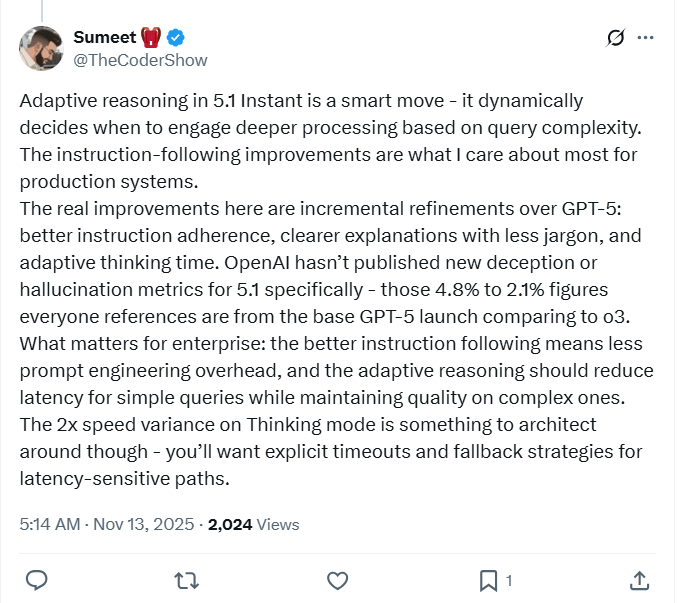677x603 pixels.
Task: Click the Grok explain icon
Action: [x=616, y=39]
